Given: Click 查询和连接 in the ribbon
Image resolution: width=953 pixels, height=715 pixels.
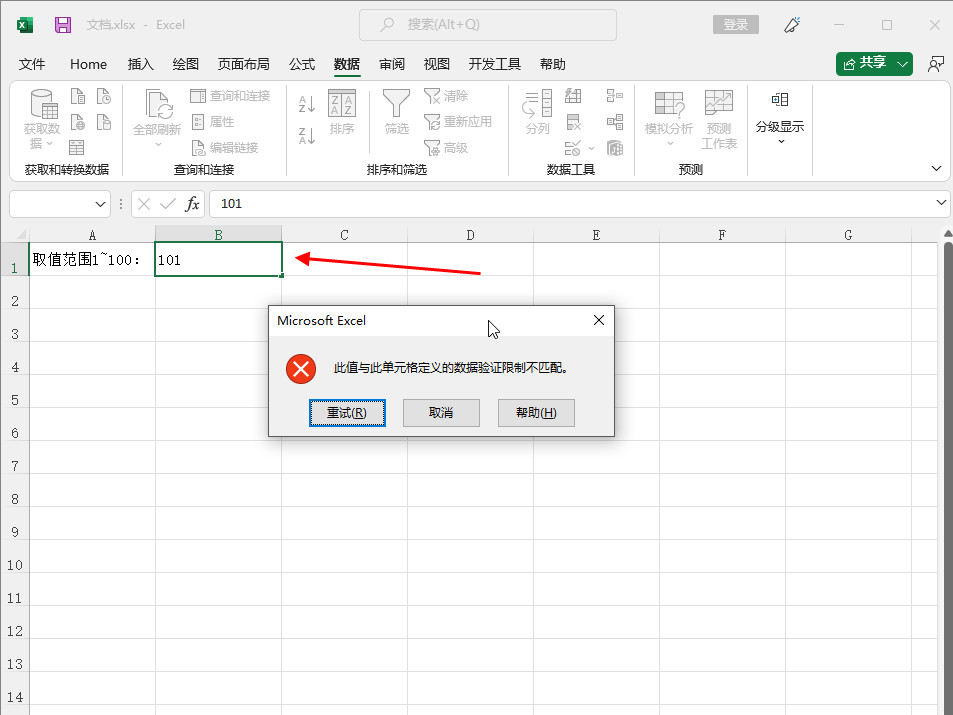Looking at the screenshot, I should click(x=230, y=96).
